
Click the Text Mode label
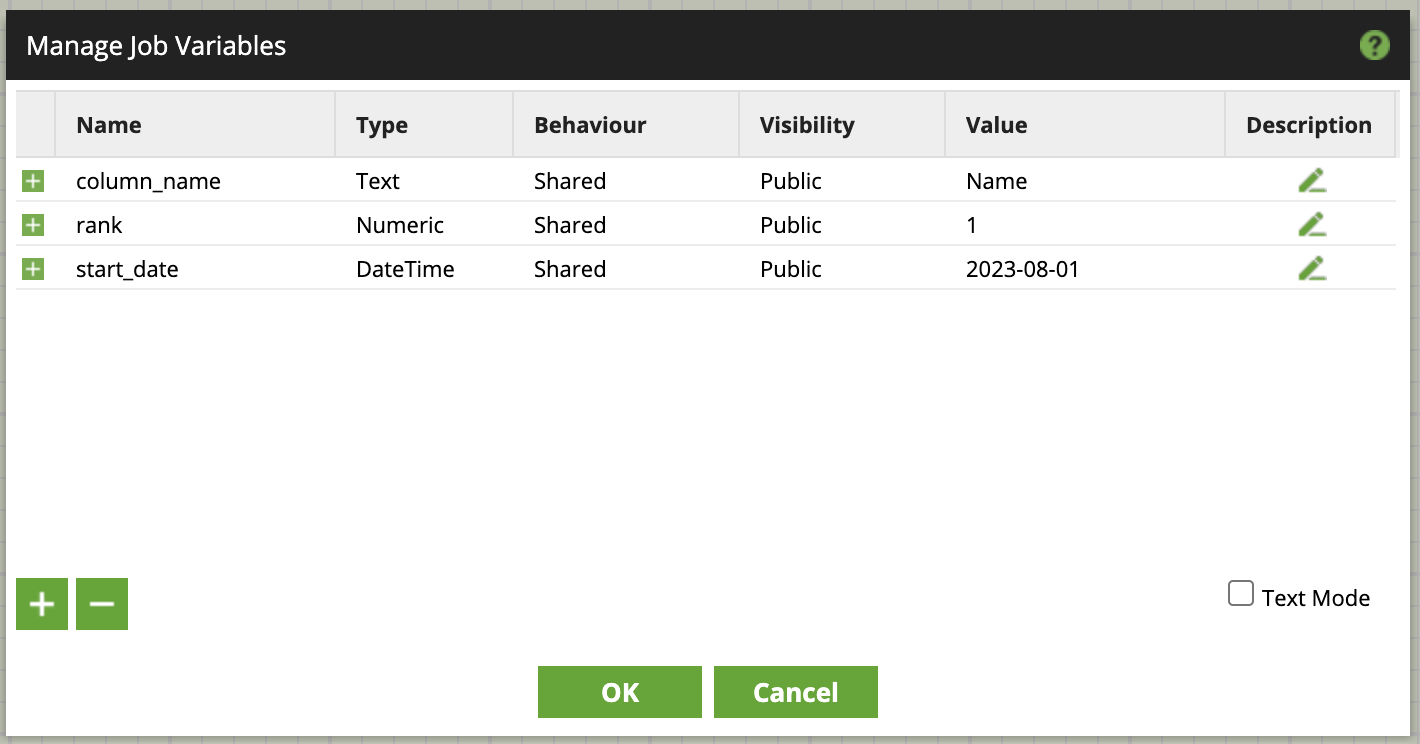[x=1316, y=598]
